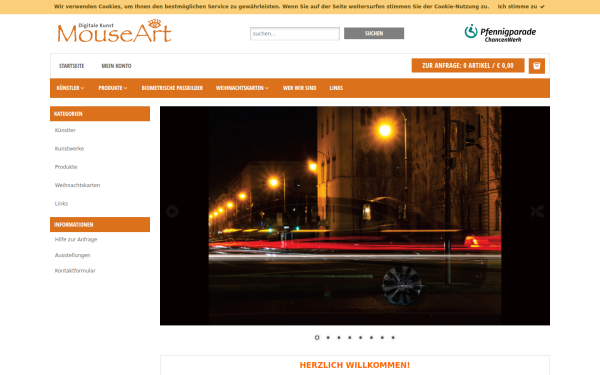Select Weihnachtskarten in the Kategorien sidebar
This screenshot has width=600, height=375.
point(77,185)
